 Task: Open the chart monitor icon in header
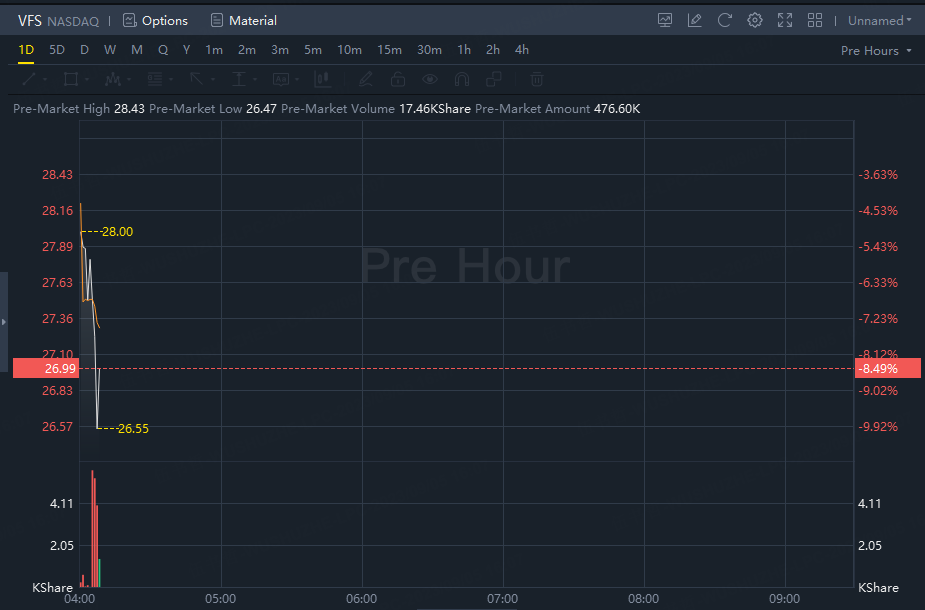pos(665,21)
